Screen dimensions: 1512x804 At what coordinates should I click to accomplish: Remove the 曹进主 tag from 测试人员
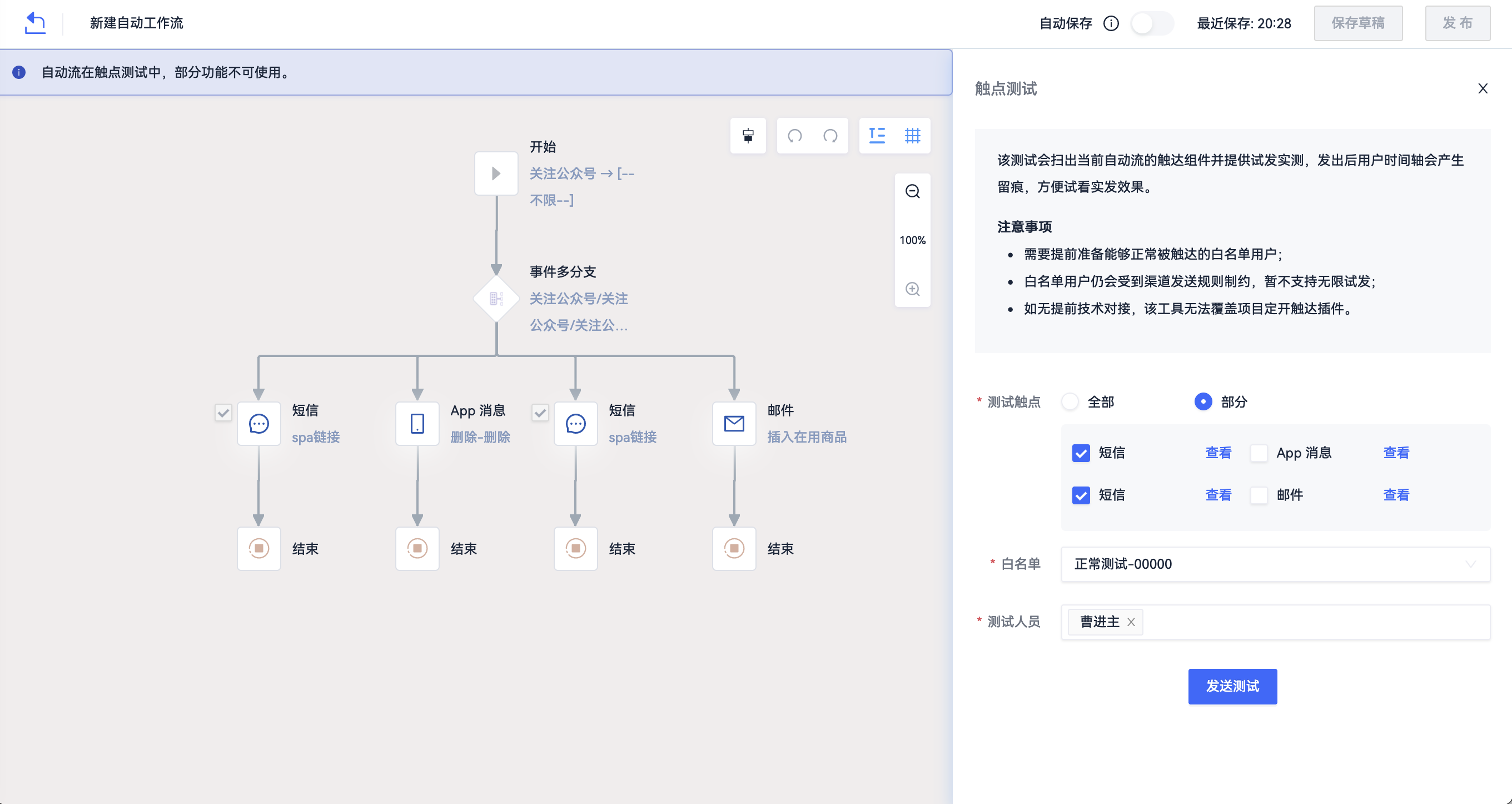click(1131, 622)
